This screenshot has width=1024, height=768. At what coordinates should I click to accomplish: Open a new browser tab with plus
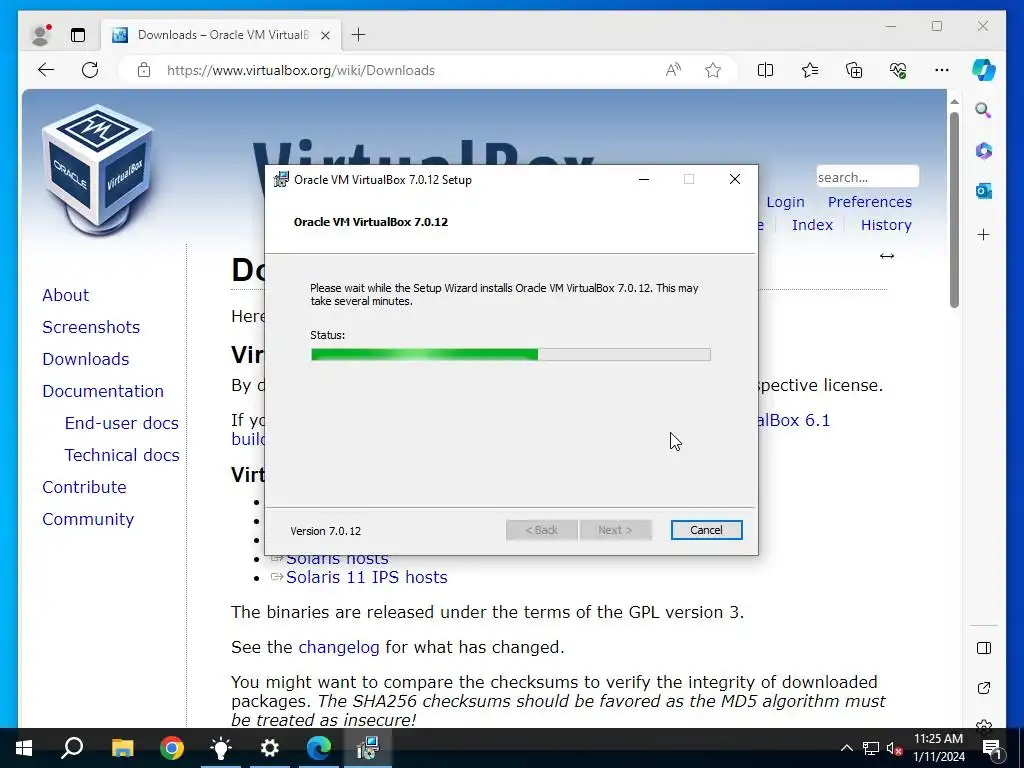(359, 35)
